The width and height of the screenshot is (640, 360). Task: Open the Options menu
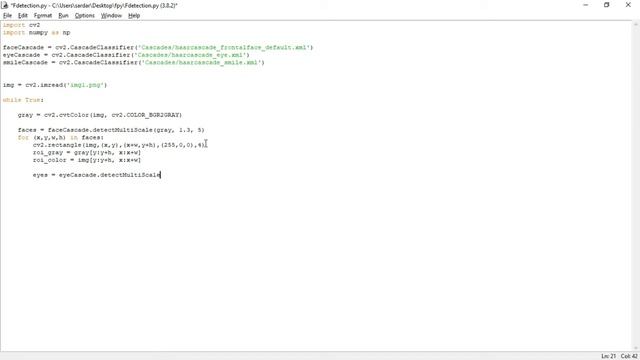pyautogui.click(x=84, y=16)
